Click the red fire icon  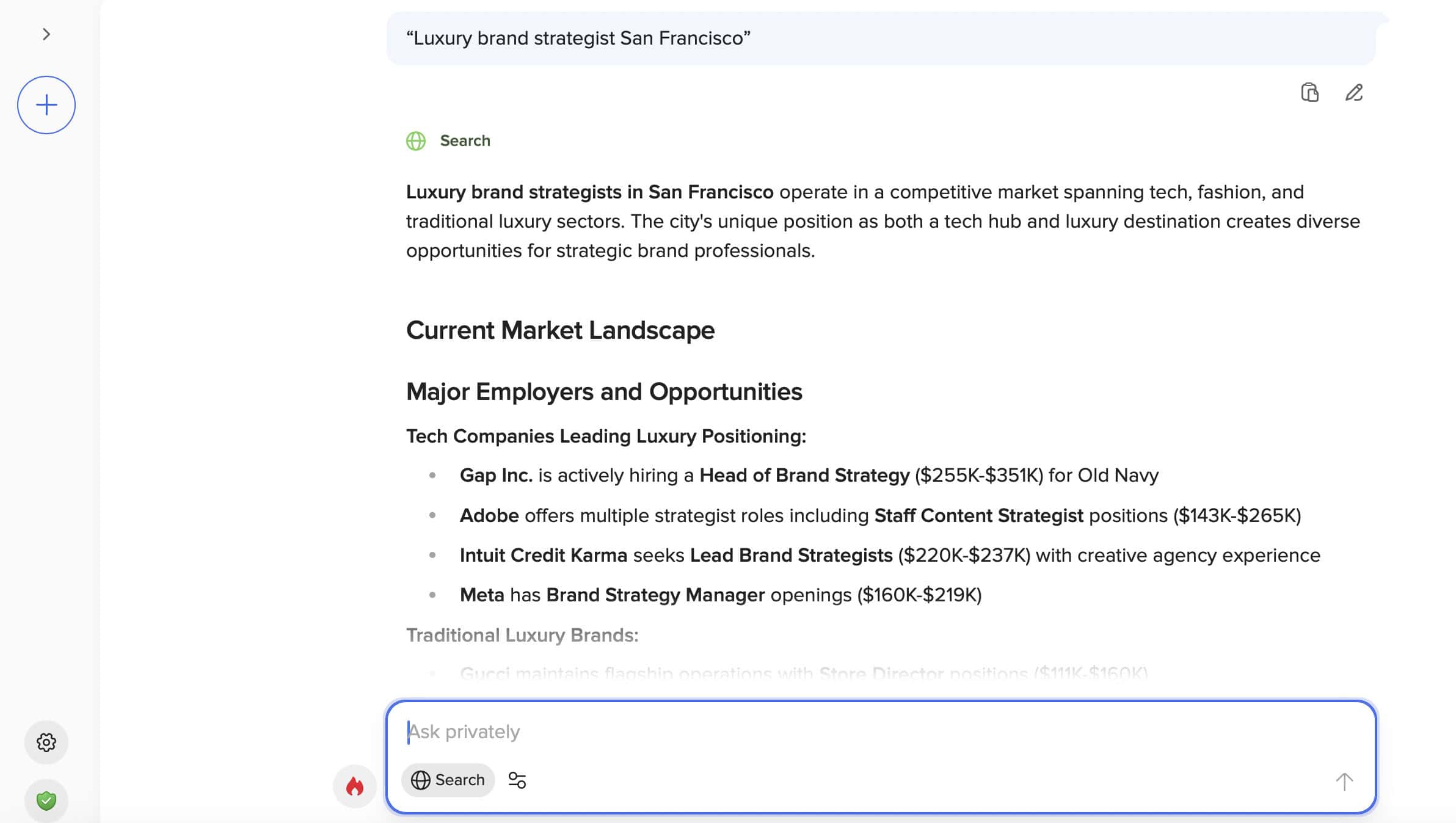click(355, 786)
